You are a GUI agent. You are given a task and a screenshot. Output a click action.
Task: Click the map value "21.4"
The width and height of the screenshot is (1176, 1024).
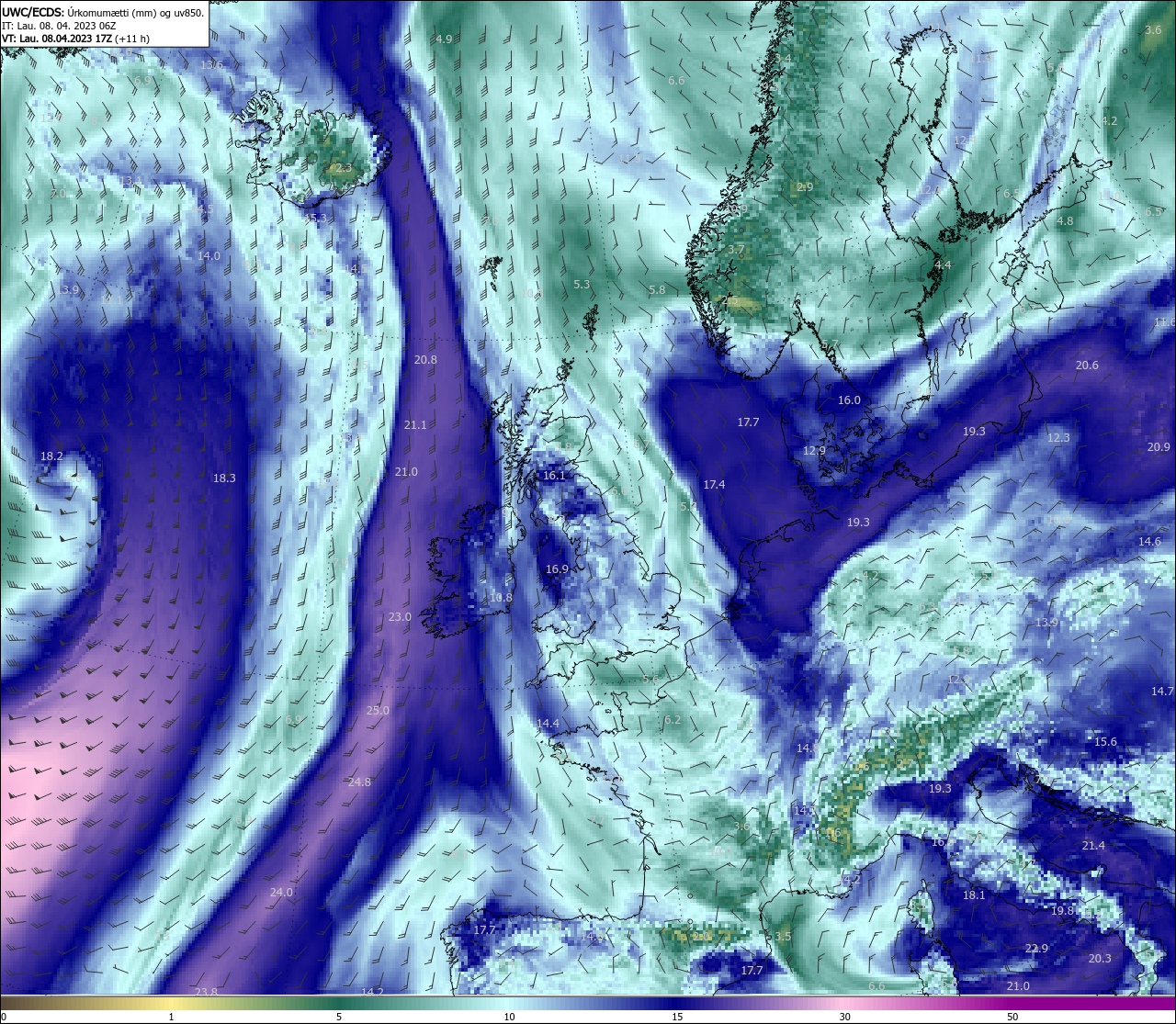(1093, 846)
